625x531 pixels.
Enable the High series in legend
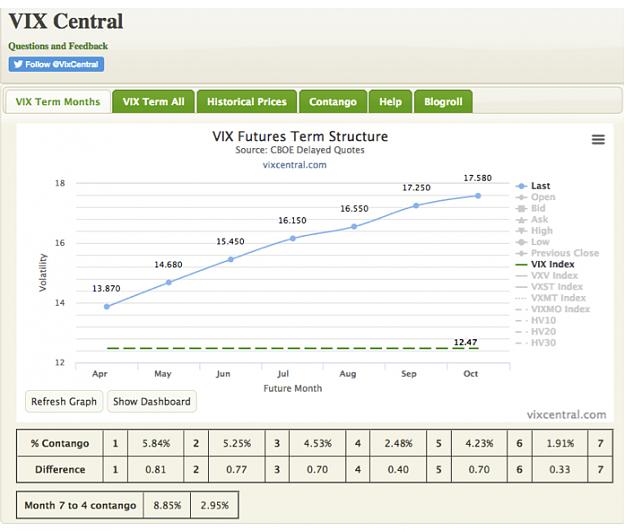click(x=534, y=230)
